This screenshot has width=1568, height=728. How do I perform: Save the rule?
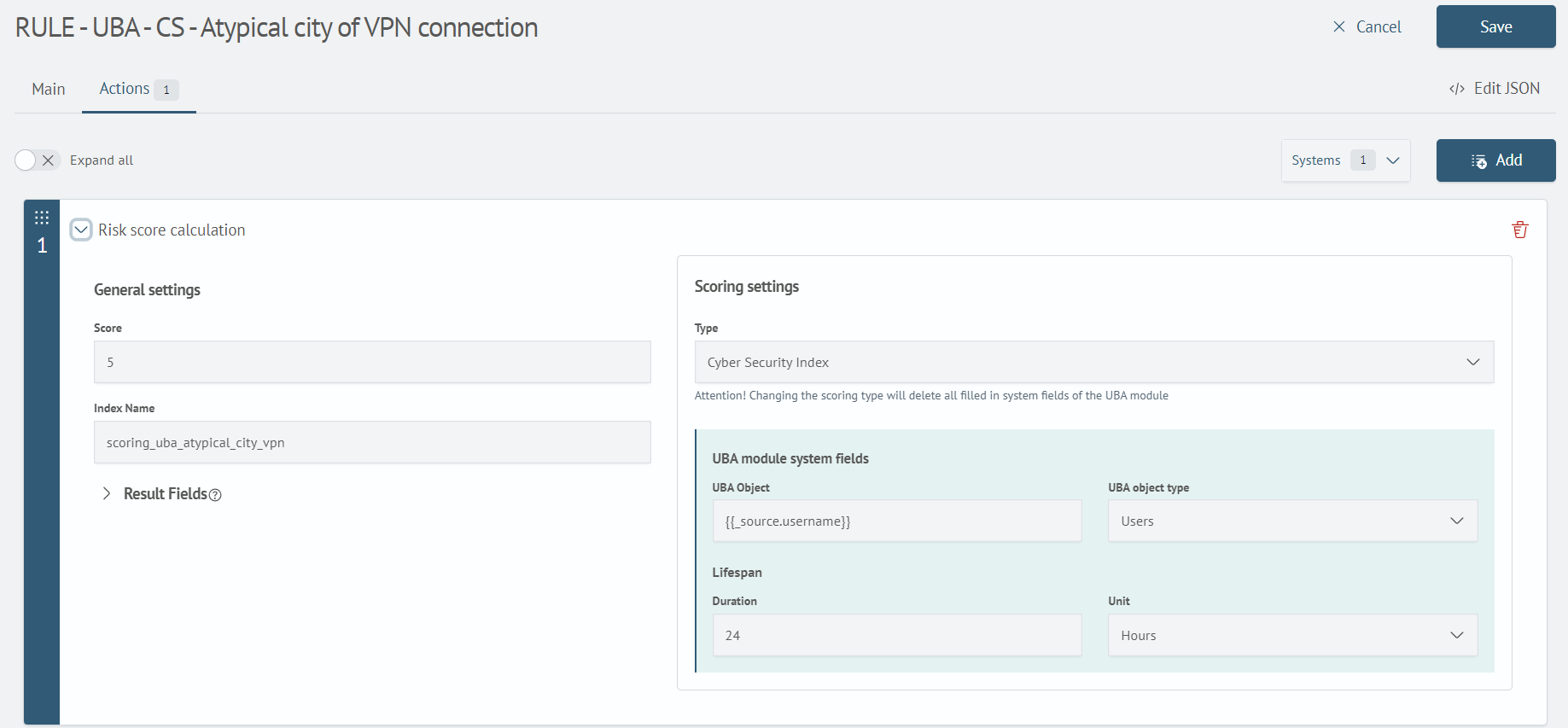coord(1495,26)
